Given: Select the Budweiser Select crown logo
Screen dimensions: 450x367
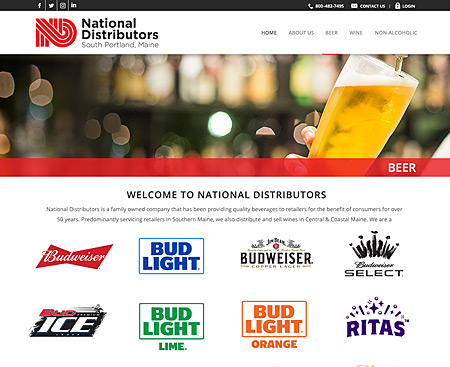Looking at the screenshot, I should [374, 254].
